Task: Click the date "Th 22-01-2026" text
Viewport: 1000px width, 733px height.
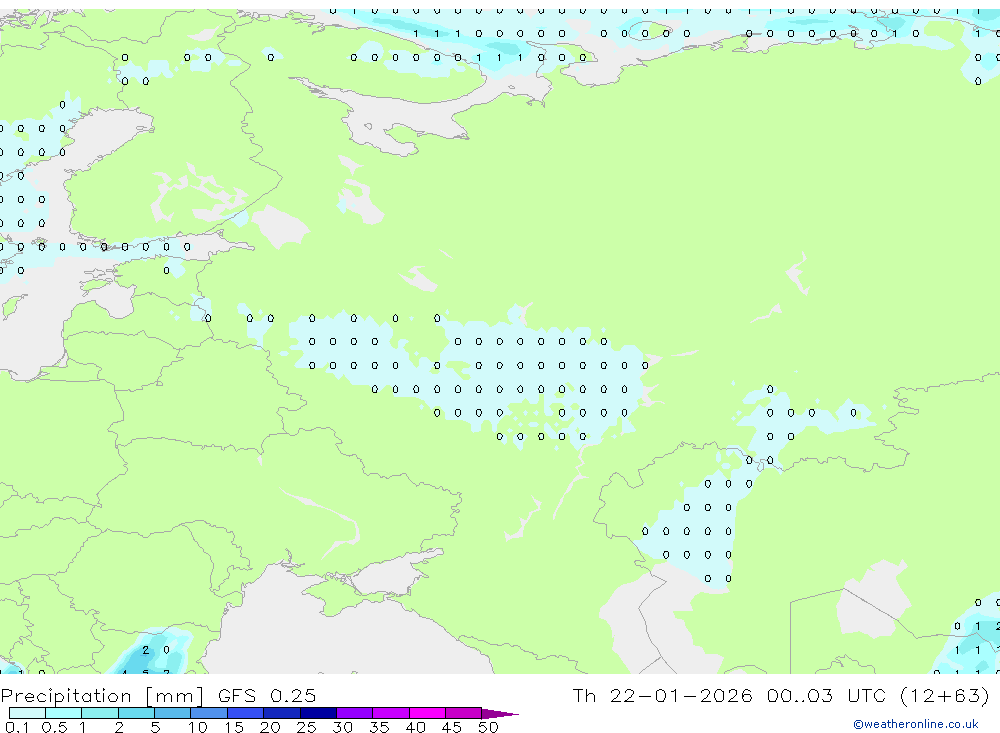Action: 663,695
